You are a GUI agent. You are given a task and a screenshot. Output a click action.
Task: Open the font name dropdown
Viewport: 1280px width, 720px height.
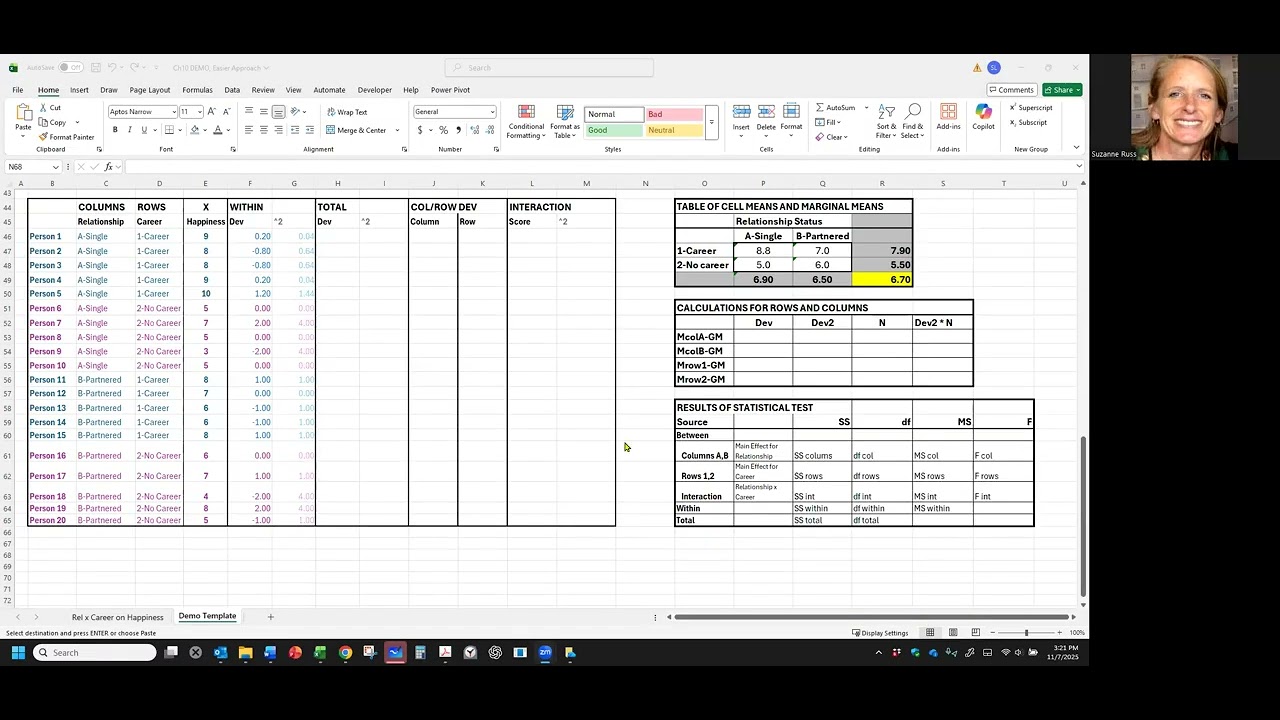tap(173, 112)
